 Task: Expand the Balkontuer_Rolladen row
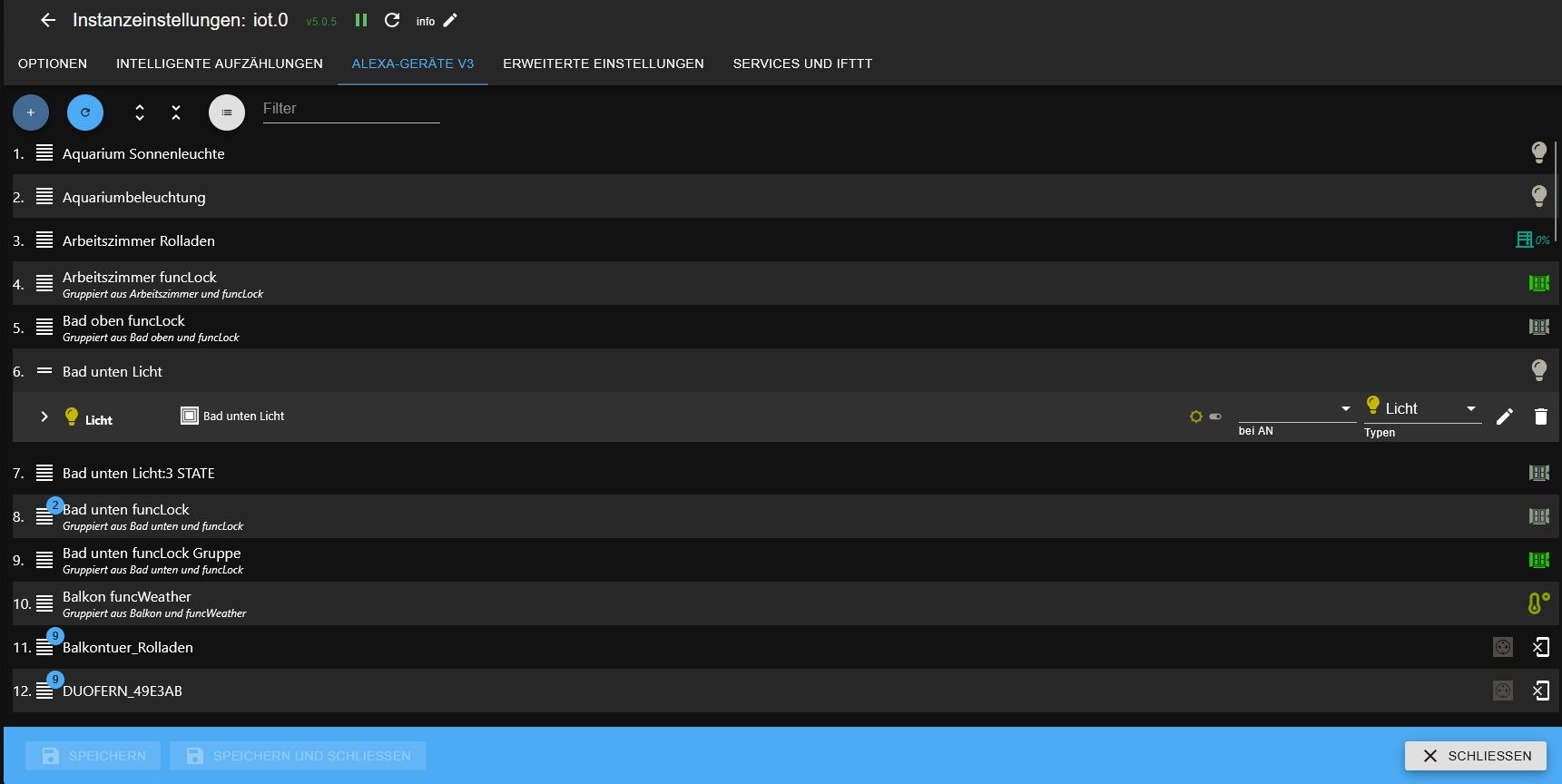coord(44,647)
